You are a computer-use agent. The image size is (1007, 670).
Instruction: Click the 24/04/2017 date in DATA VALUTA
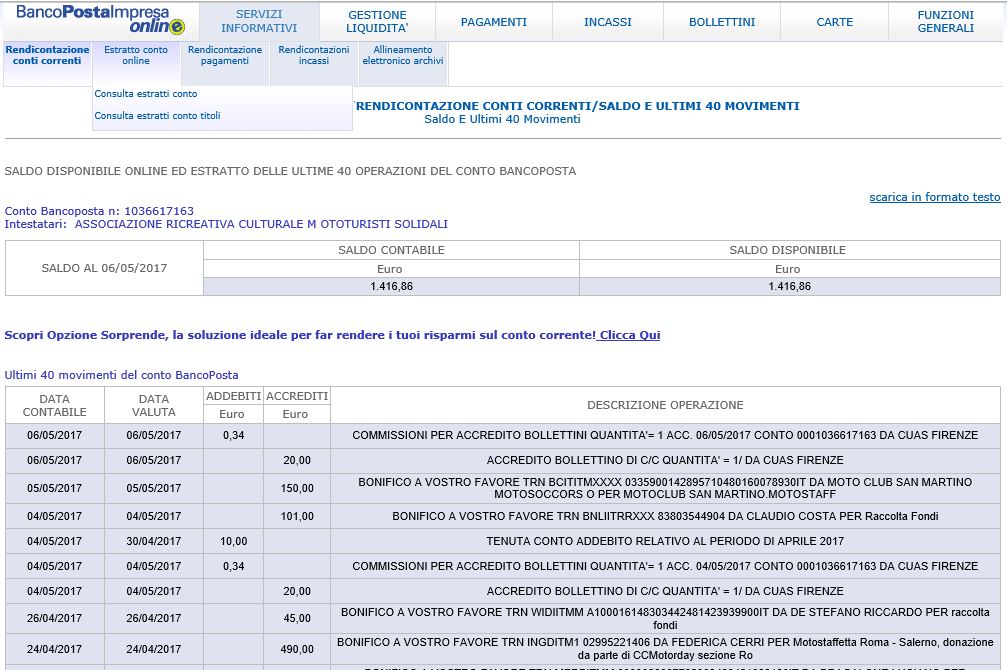point(153,649)
